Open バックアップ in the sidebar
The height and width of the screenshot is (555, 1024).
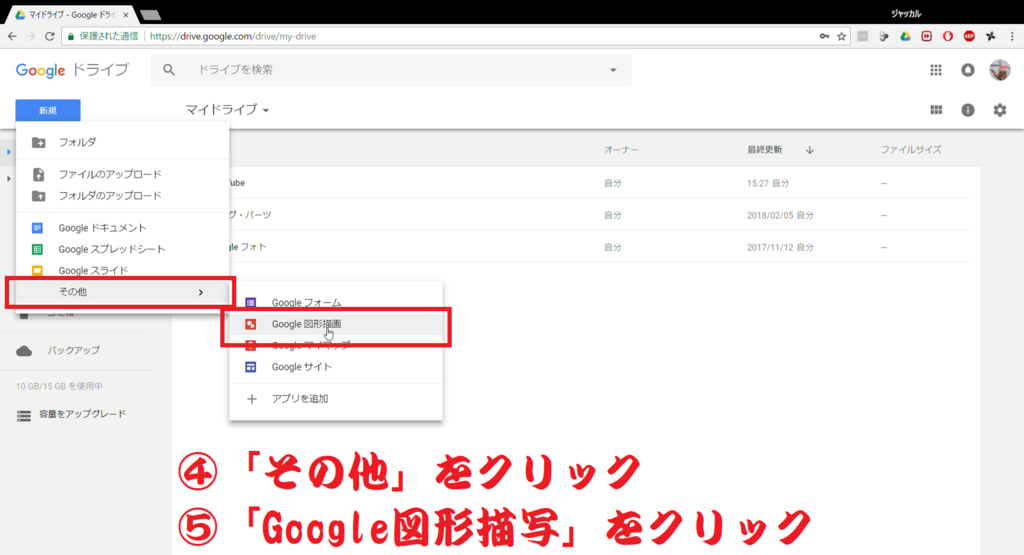(73, 351)
